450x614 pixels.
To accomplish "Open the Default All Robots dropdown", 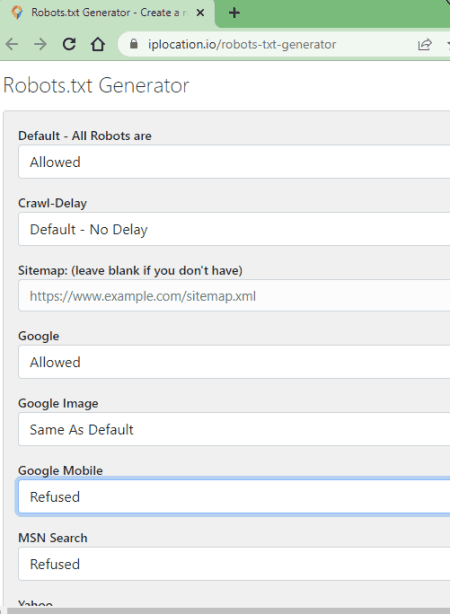I will (234, 162).
